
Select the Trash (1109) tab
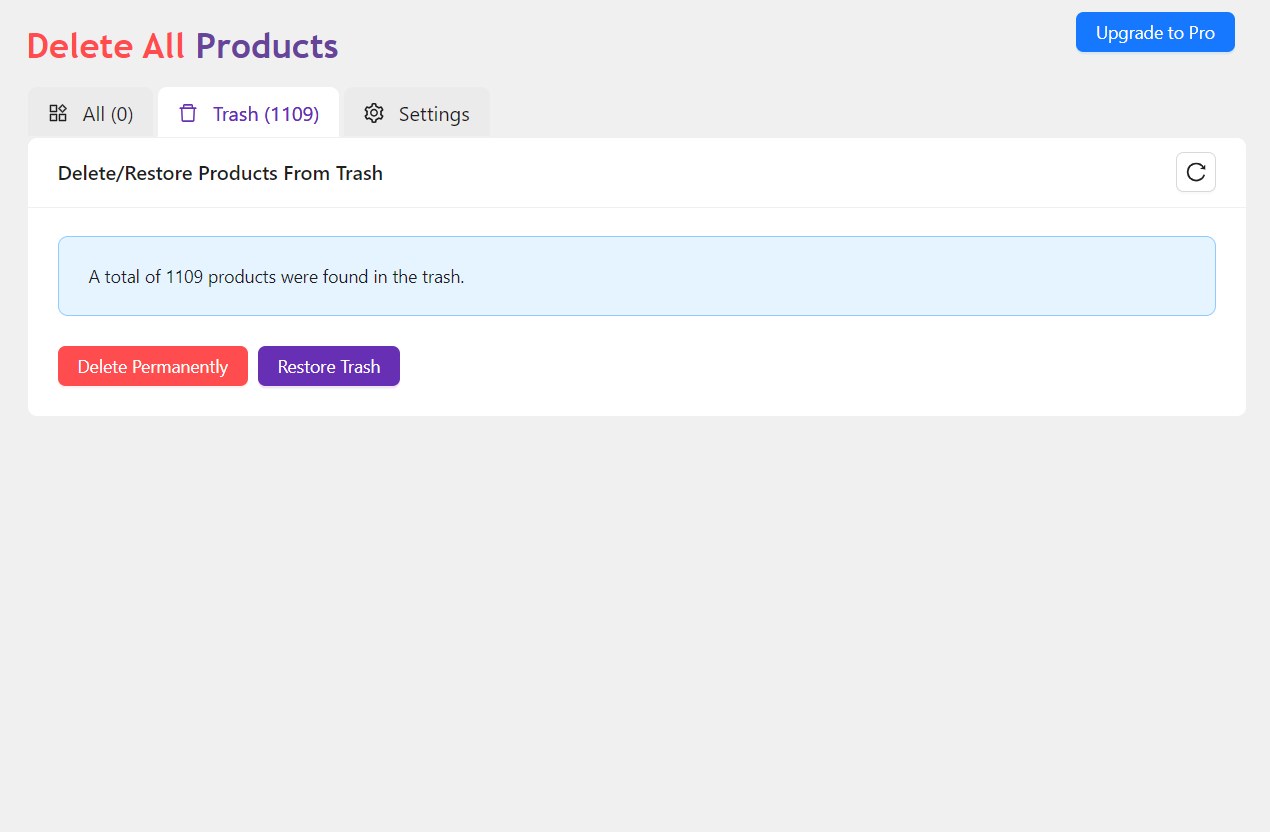coord(249,114)
